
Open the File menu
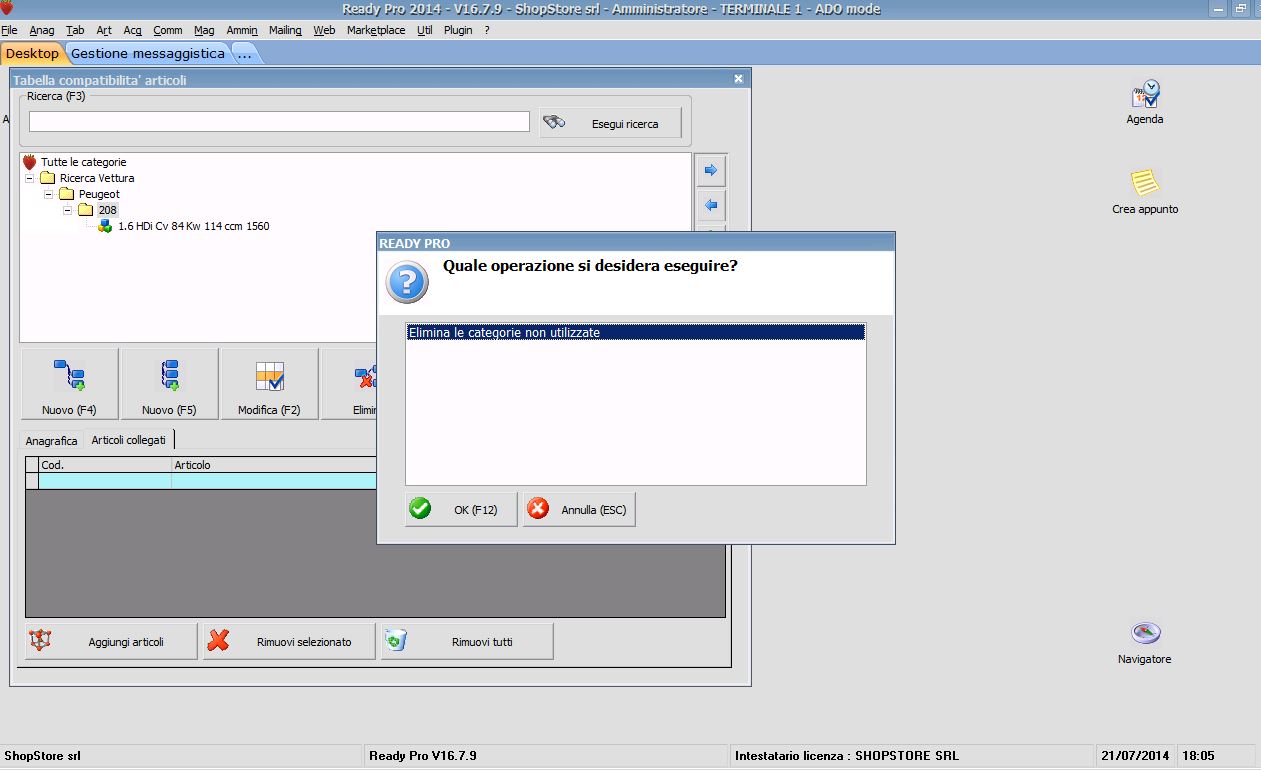click(x=9, y=30)
